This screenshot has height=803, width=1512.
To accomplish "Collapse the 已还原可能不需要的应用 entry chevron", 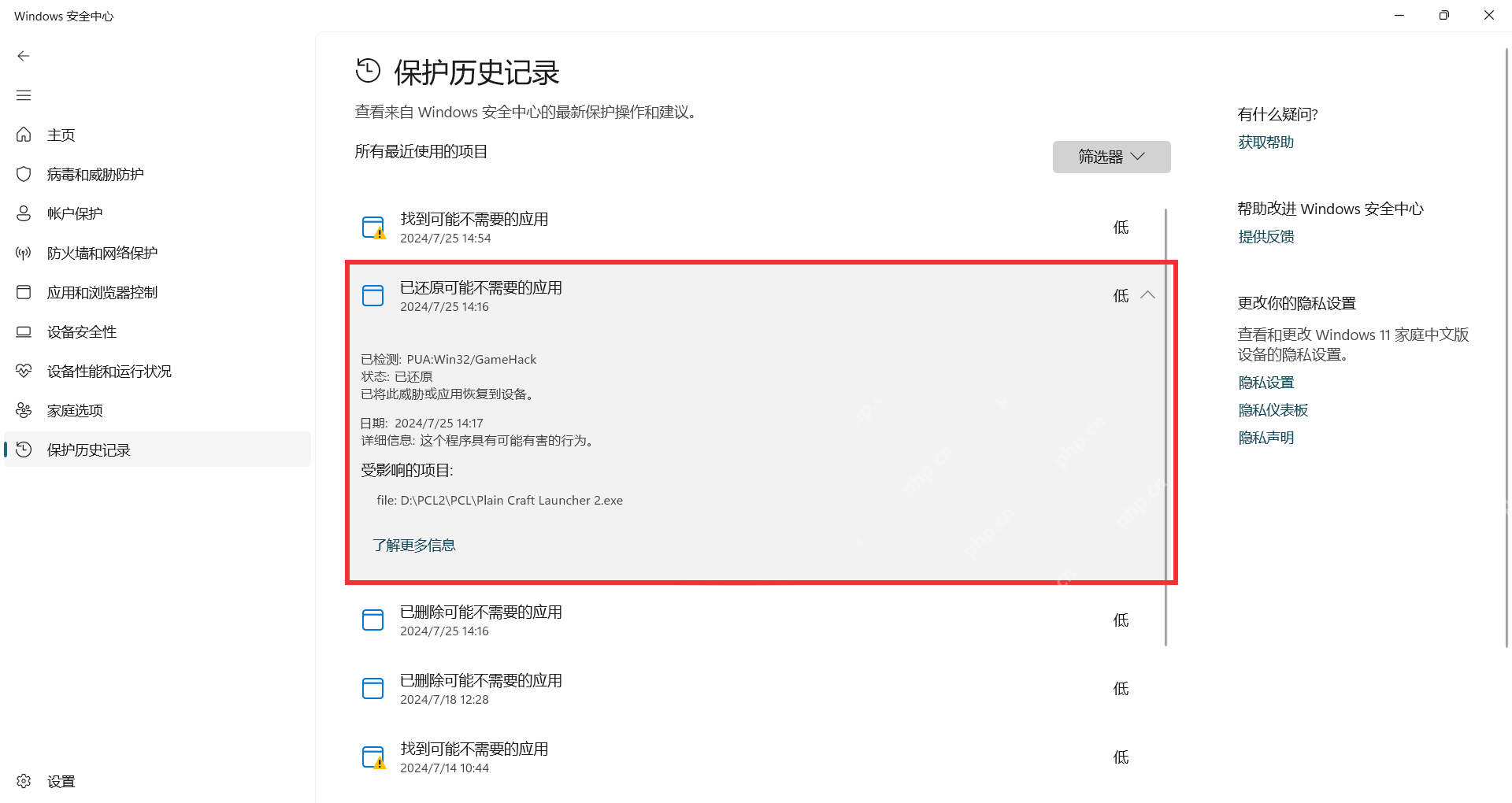I will tap(1148, 295).
